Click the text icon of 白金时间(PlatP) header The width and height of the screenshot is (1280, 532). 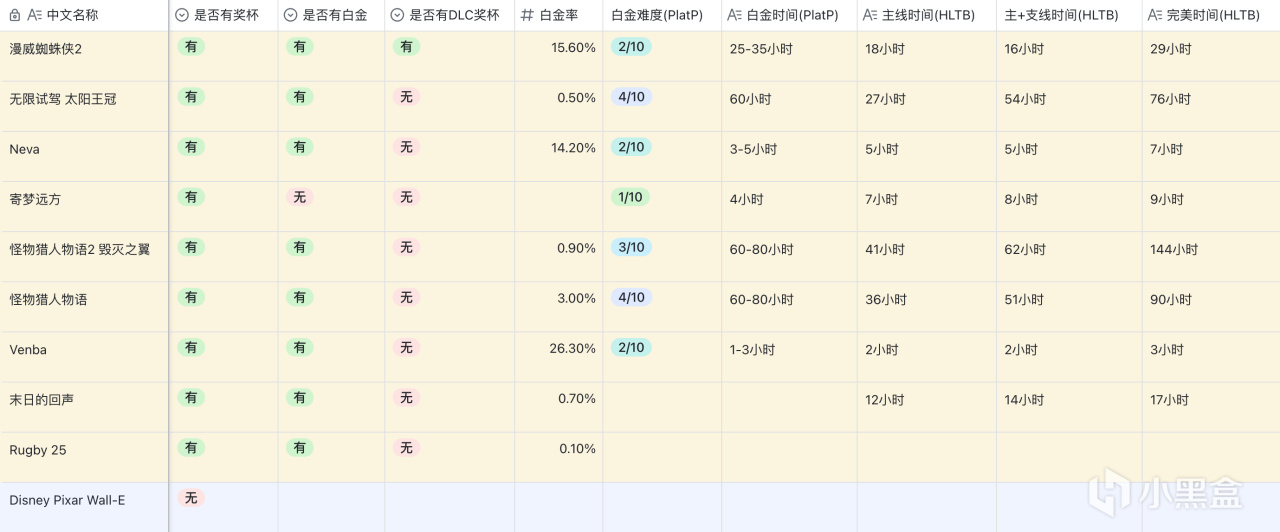(x=734, y=15)
